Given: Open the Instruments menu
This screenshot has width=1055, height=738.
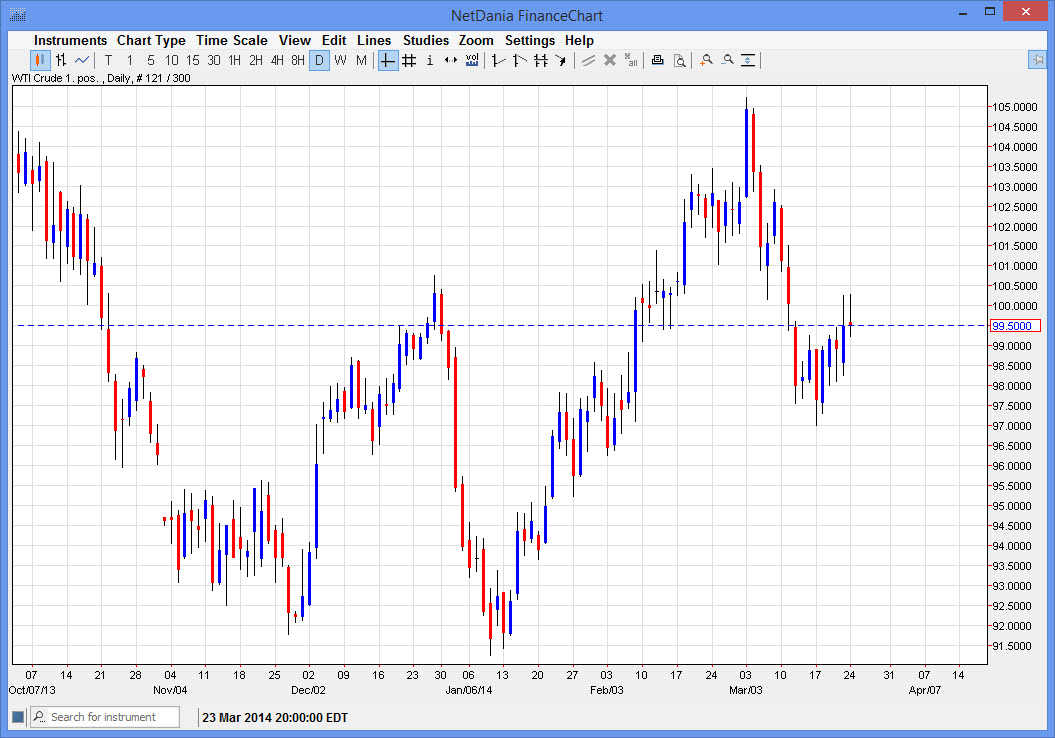Looking at the screenshot, I should point(70,40).
